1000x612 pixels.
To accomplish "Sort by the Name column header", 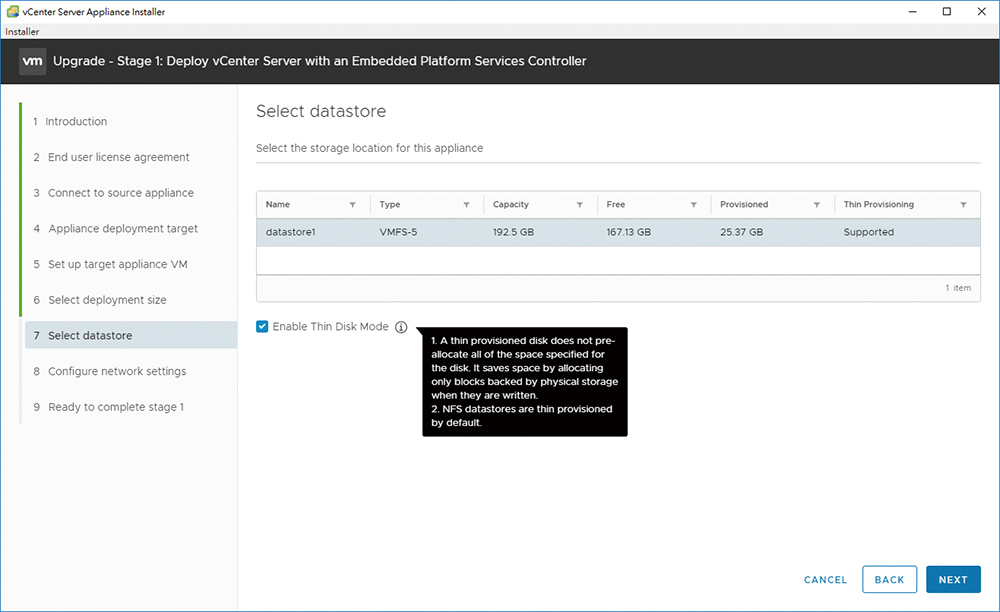I will pos(277,205).
